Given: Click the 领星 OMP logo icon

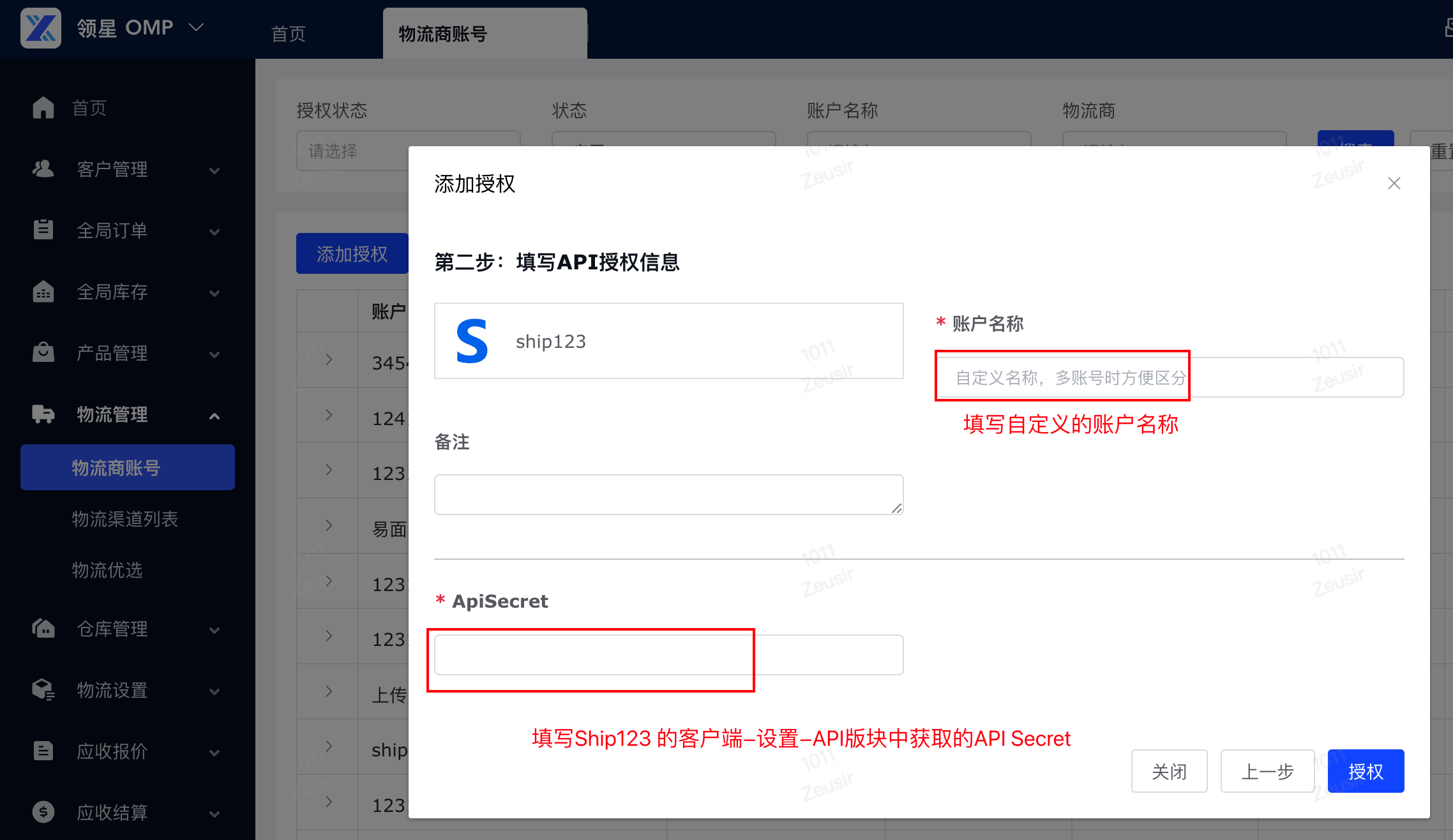Looking at the screenshot, I should point(41,28).
